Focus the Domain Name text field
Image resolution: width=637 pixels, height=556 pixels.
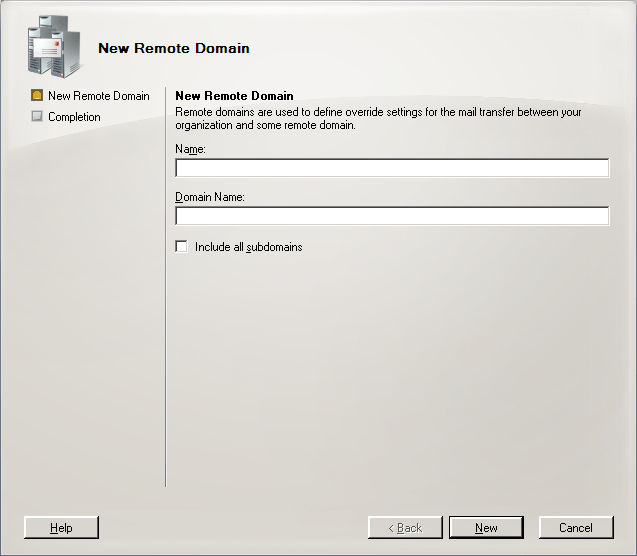[x=392, y=216]
